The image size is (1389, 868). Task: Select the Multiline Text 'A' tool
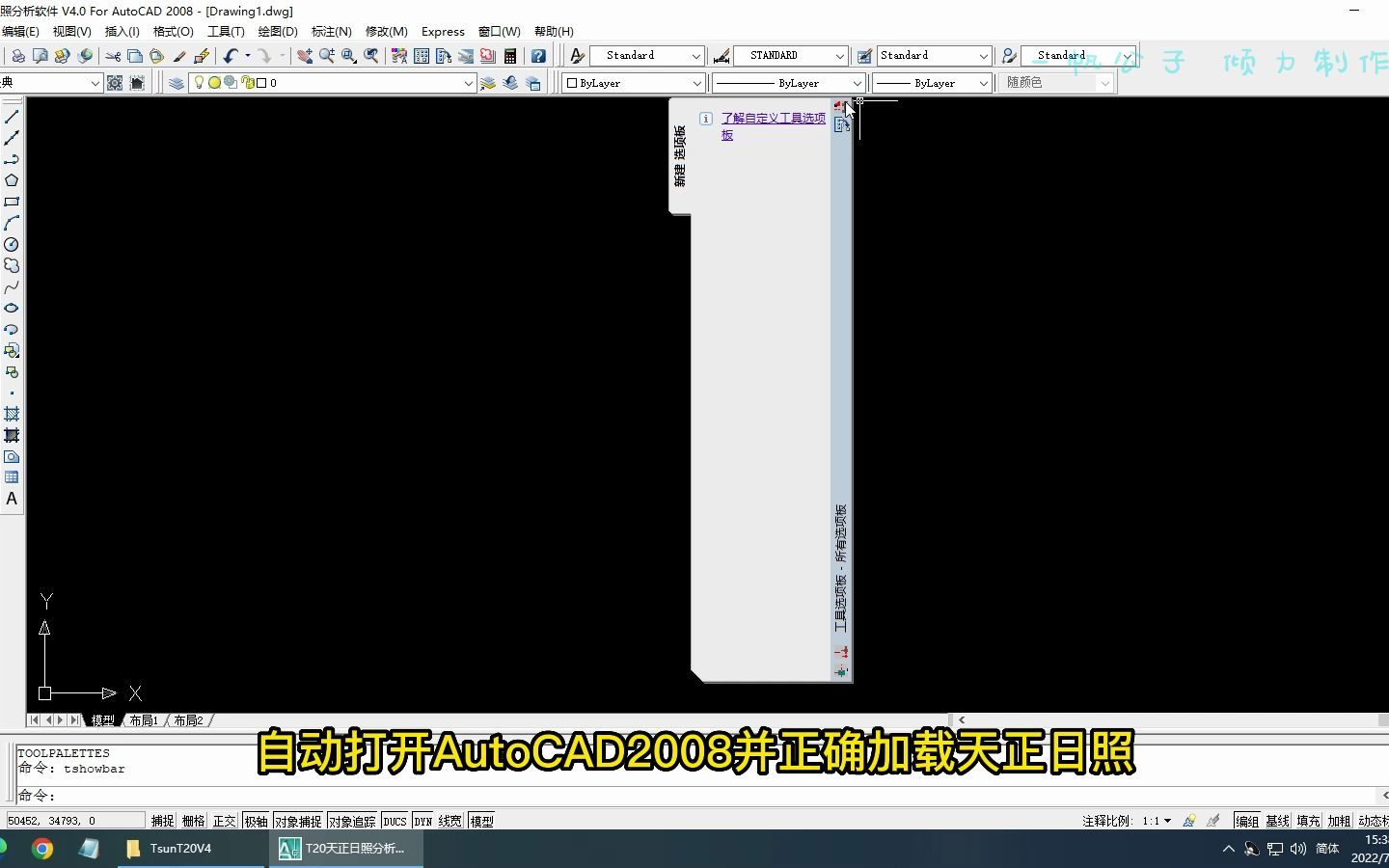click(x=12, y=499)
